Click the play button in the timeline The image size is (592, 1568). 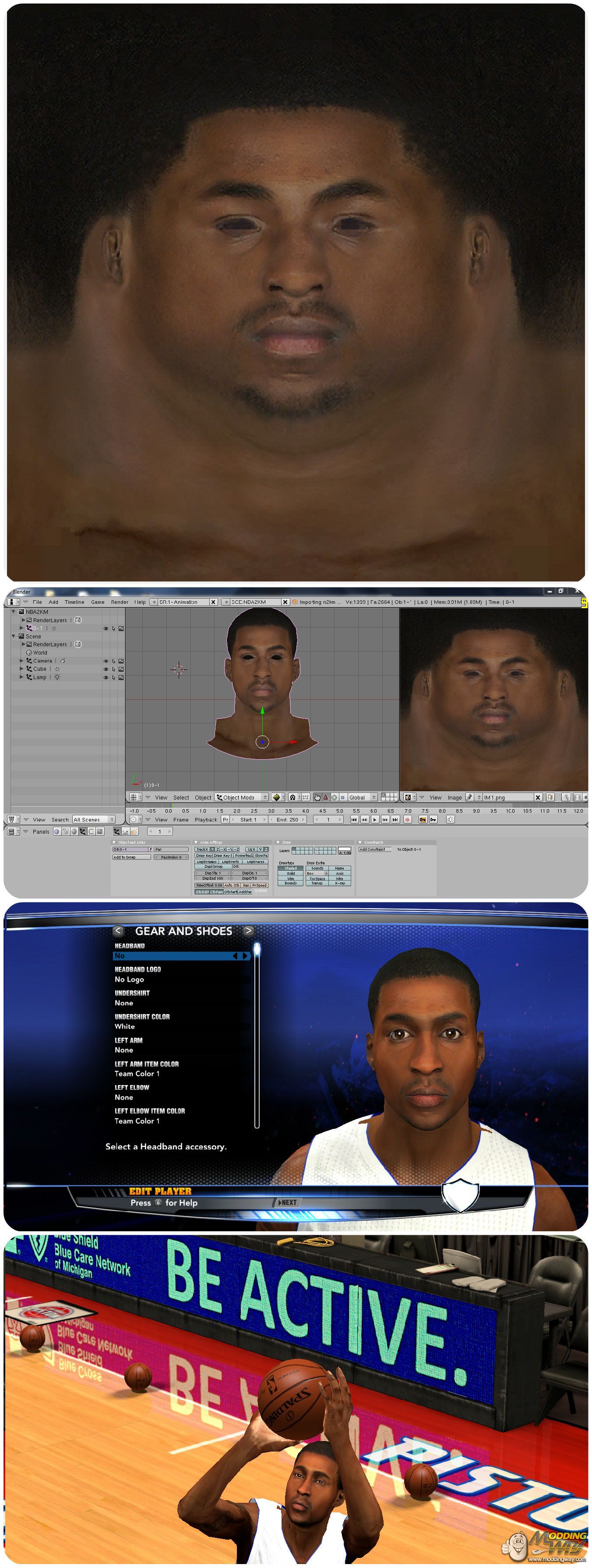coord(375,819)
